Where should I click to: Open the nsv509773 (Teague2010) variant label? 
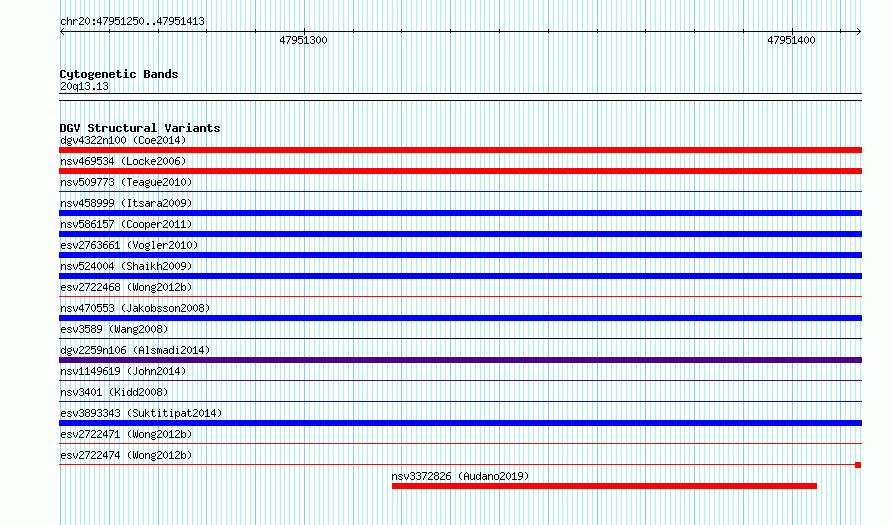(x=126, y=182)
